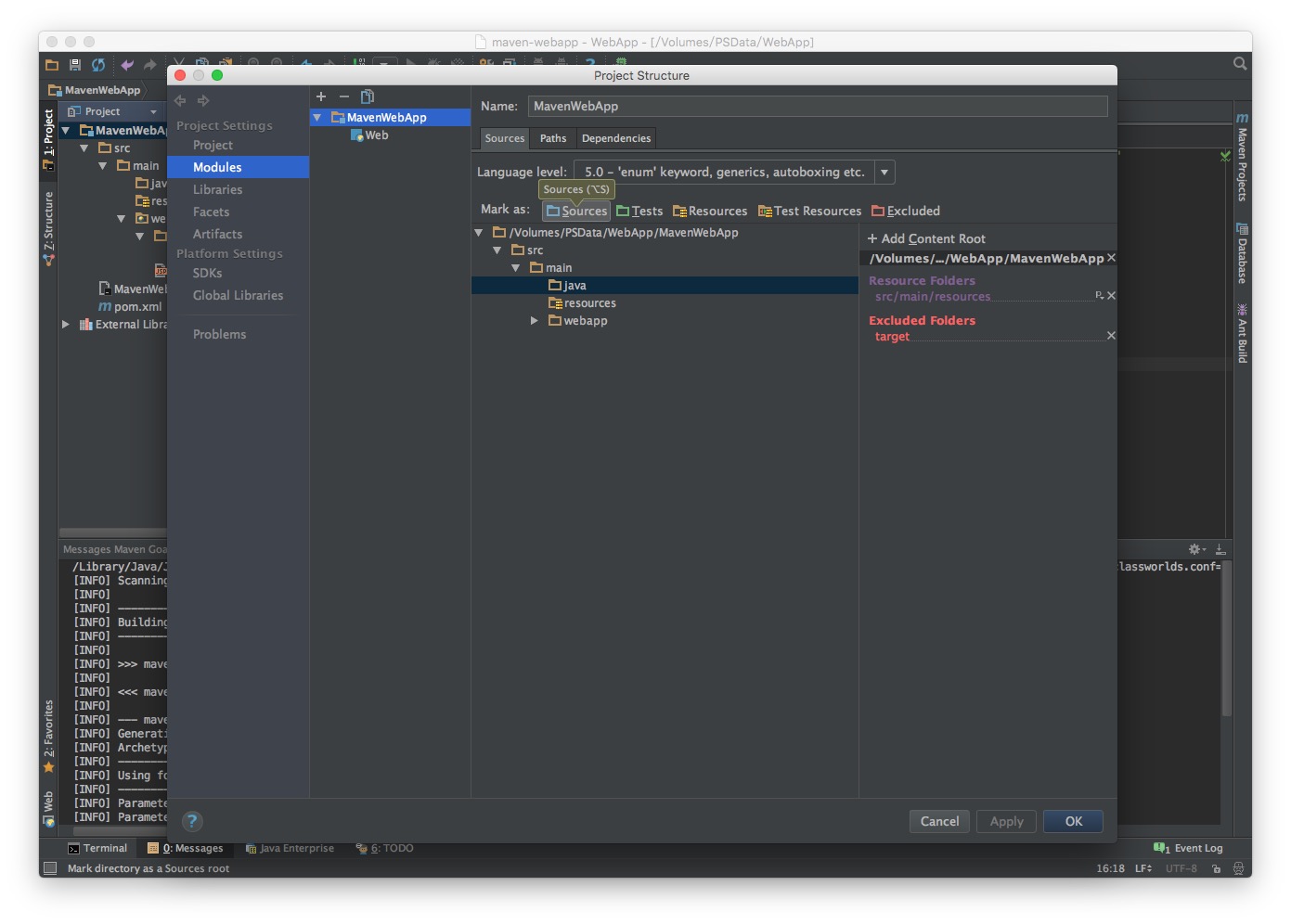This screenshot has height=924, width=1291.
Task: Collapse the MavenWebApp module in module list
Action: [317, 118]
